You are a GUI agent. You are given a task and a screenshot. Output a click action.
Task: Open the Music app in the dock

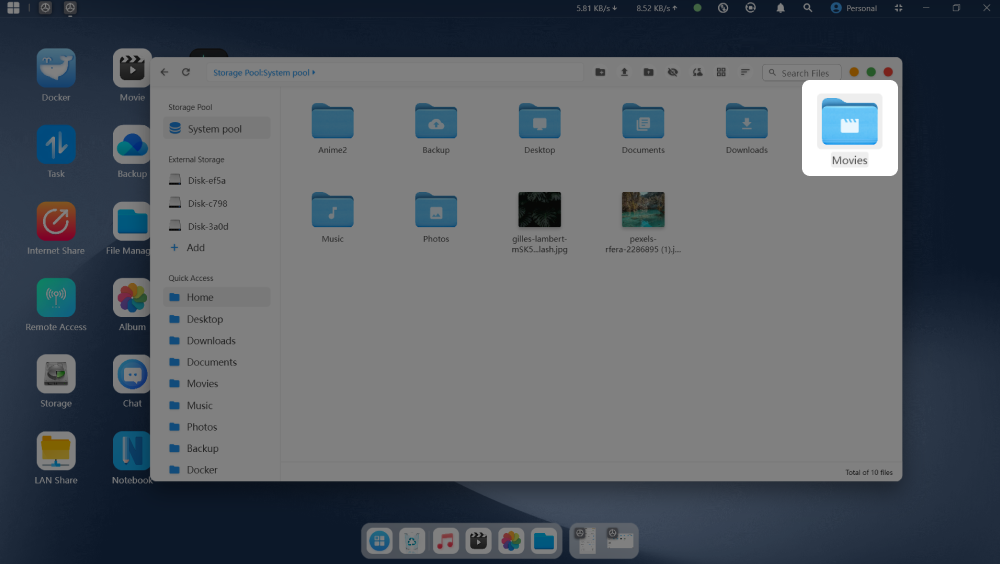pyautogui.click(x=446, y=541)
